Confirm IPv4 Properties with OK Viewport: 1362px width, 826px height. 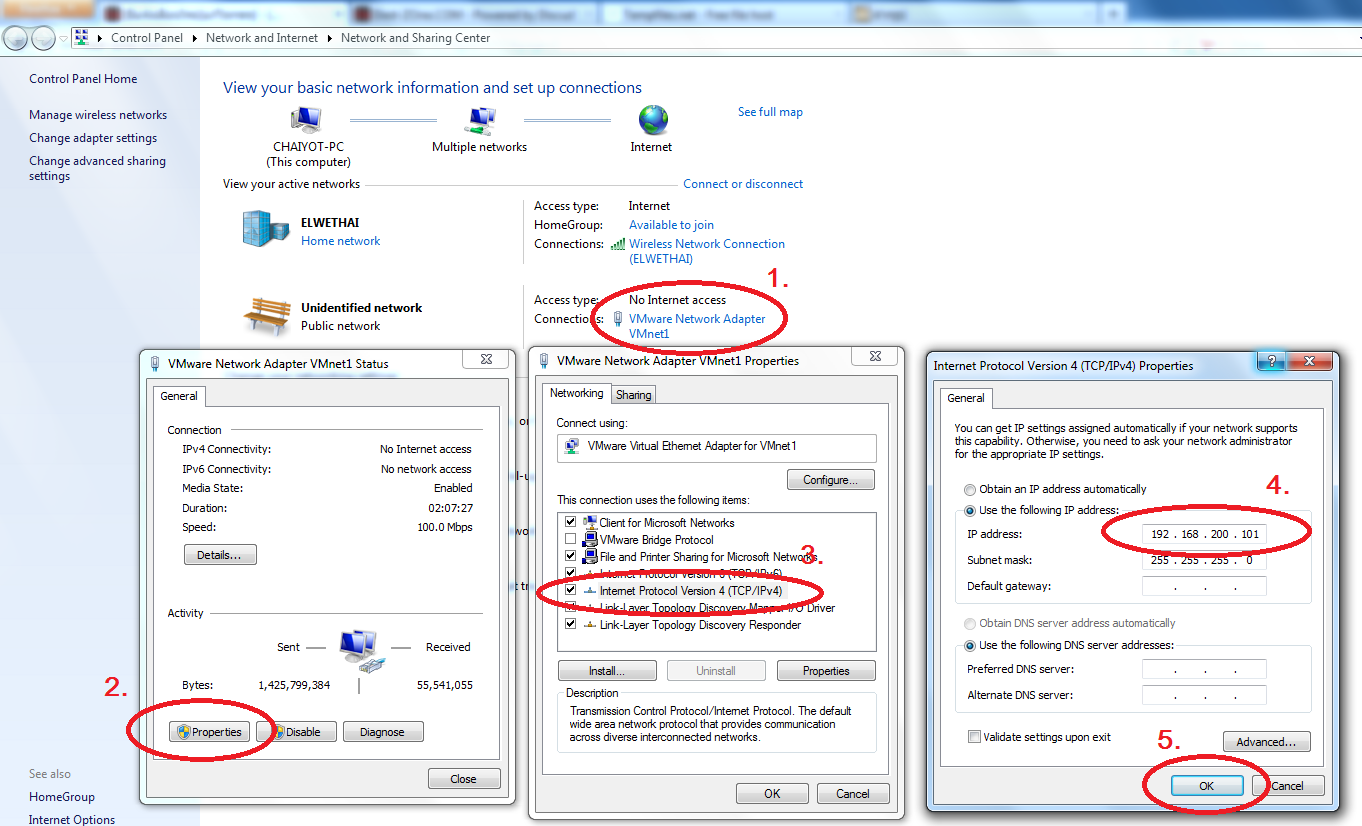pos(1206,786)
